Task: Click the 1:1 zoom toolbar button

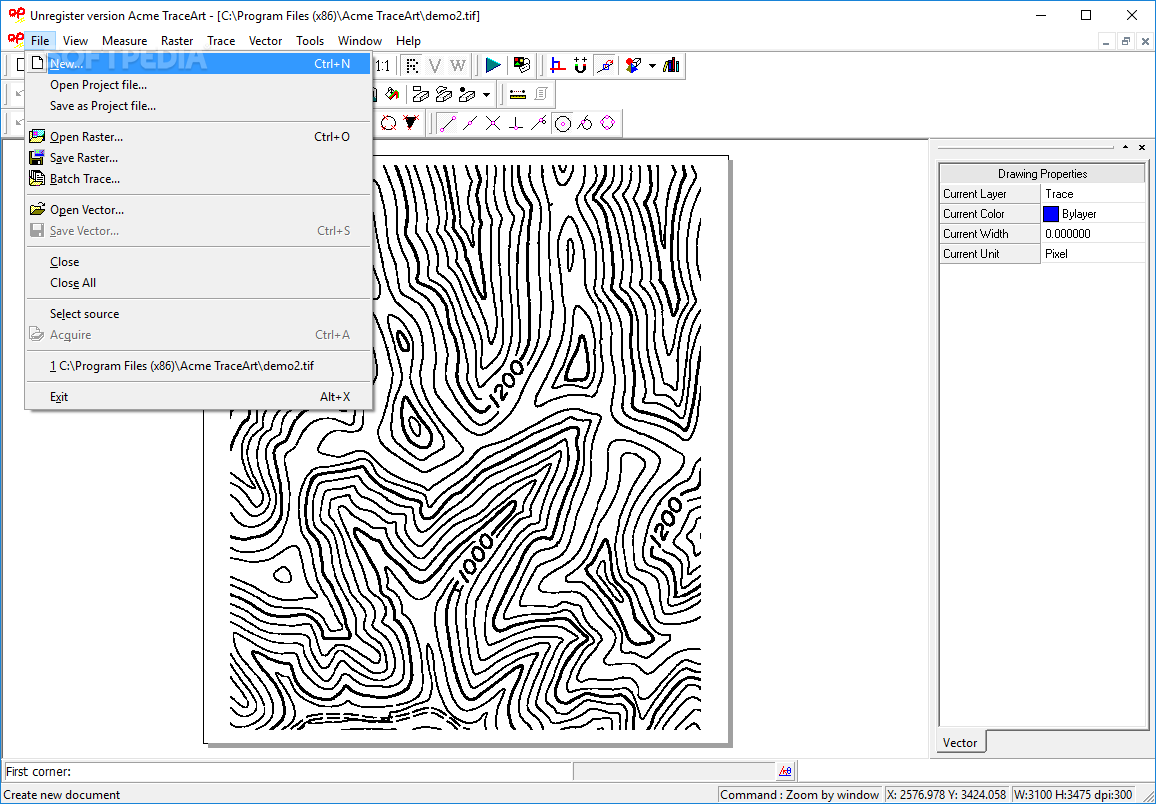Action: click(382, 66)
